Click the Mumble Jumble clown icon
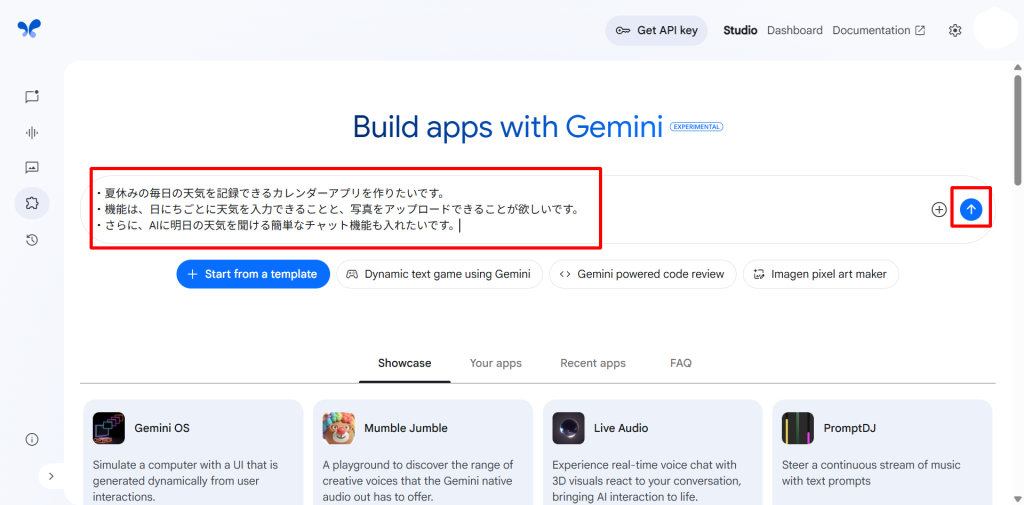This screenshot has width=1024, height=505. (x=338, y=428)
